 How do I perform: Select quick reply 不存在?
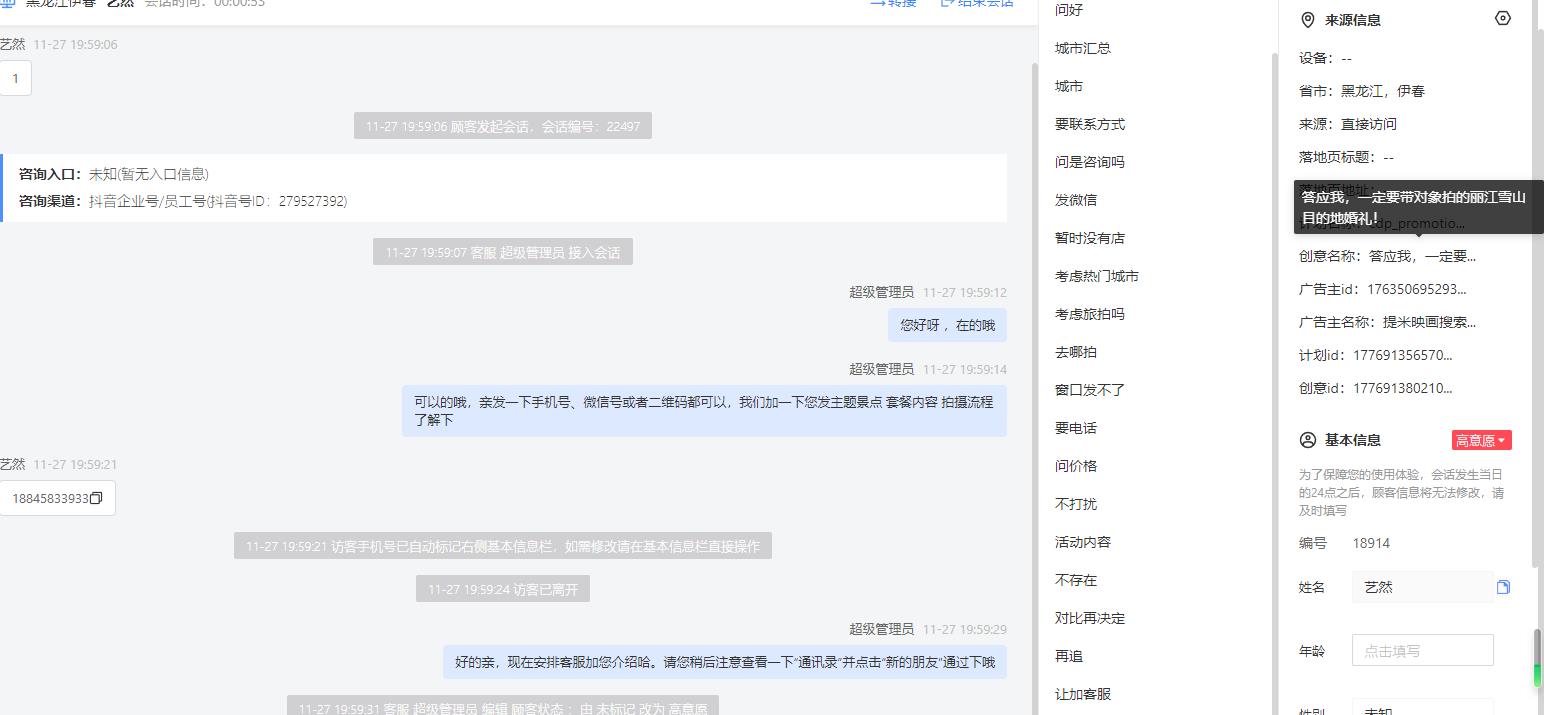pyautogui.click(x=1076, y=580)
